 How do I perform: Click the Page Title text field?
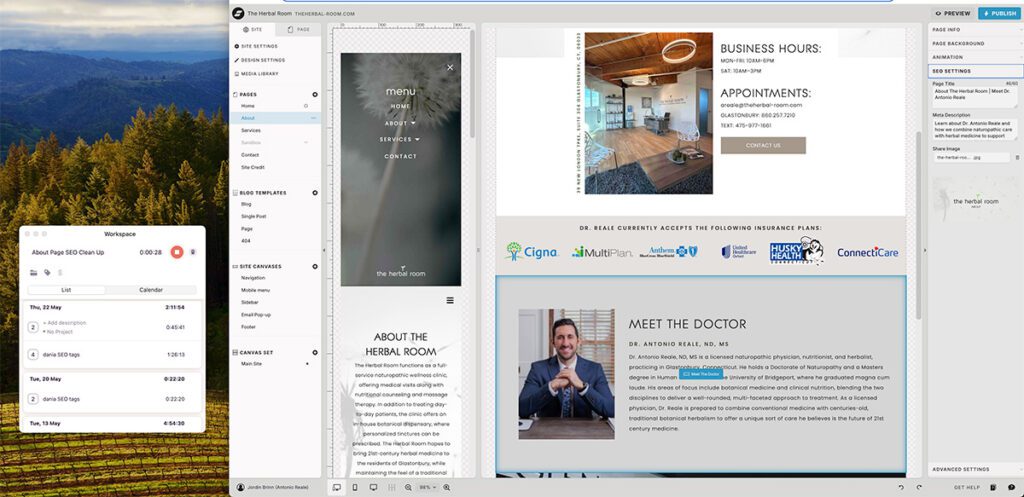click(x=974, y=97)
